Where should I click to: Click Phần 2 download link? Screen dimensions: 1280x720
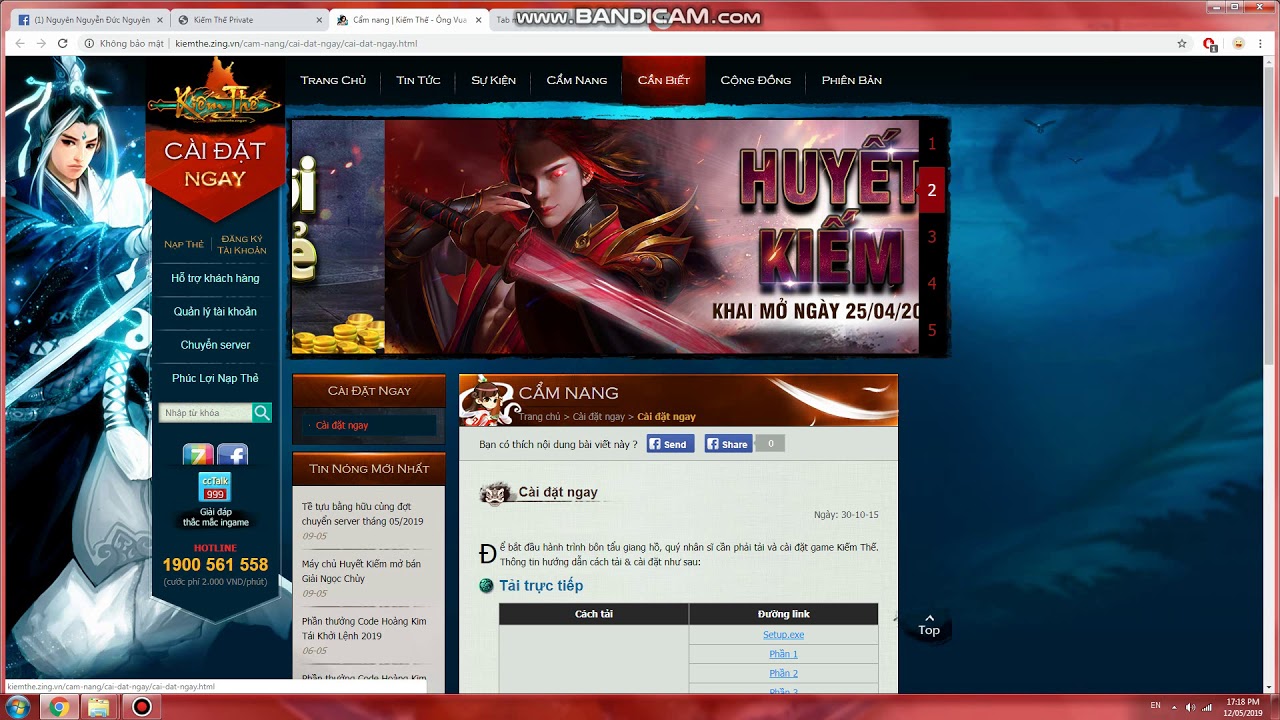coord(783,673)
